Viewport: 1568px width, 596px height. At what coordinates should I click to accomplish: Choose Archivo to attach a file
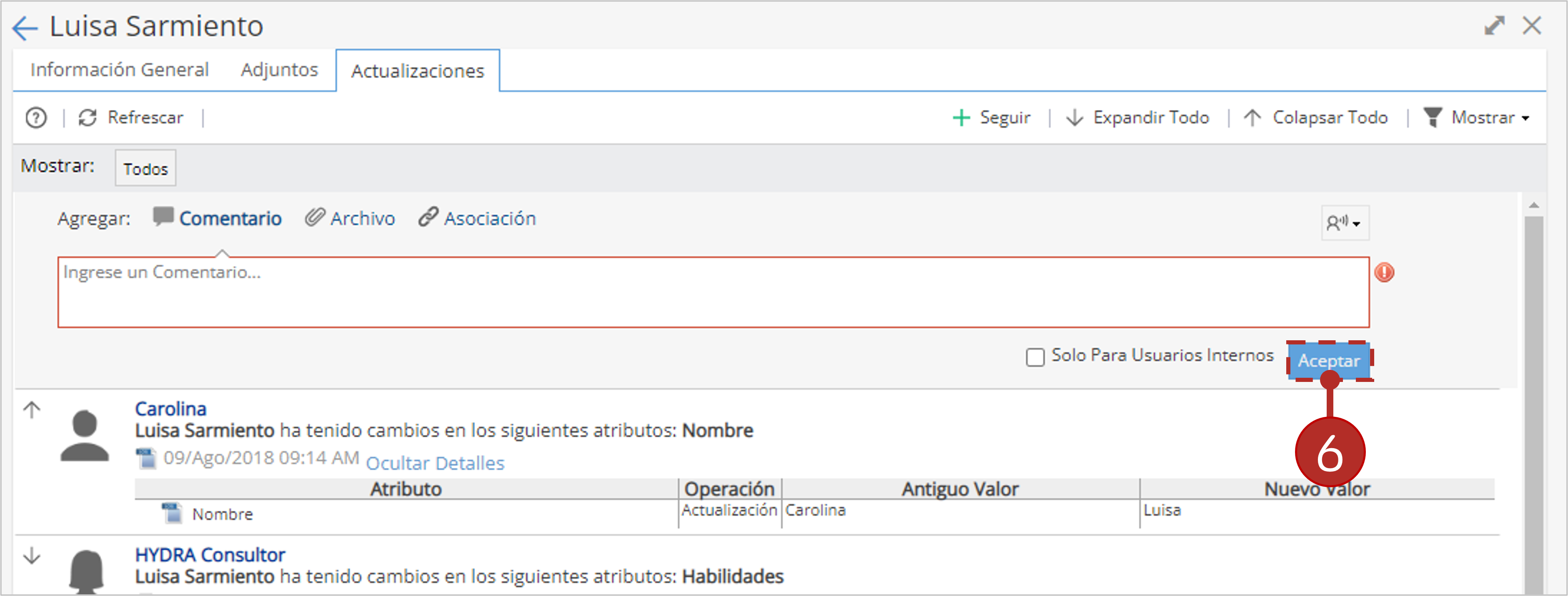coord(350,218)
